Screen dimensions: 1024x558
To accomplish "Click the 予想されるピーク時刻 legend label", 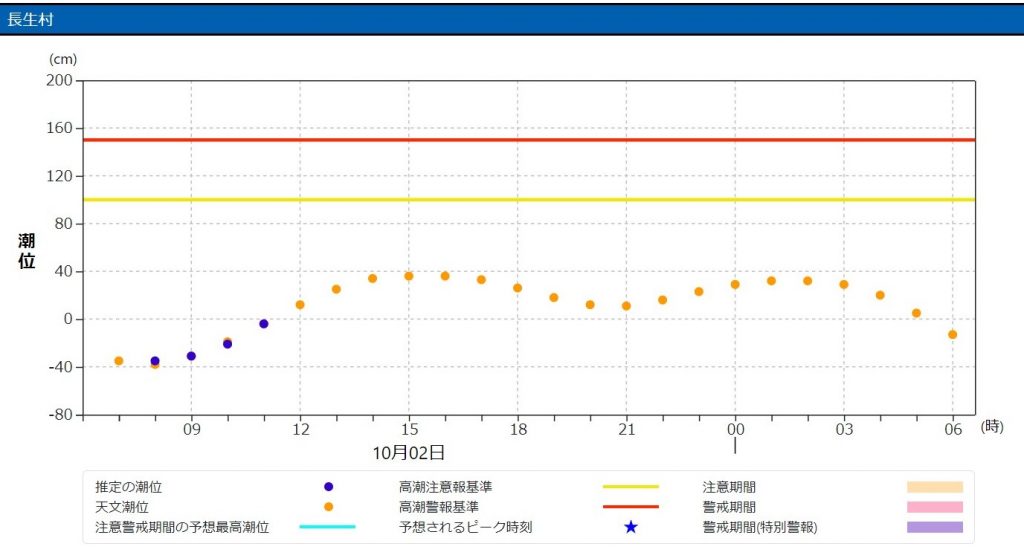I will pos(466,527).
